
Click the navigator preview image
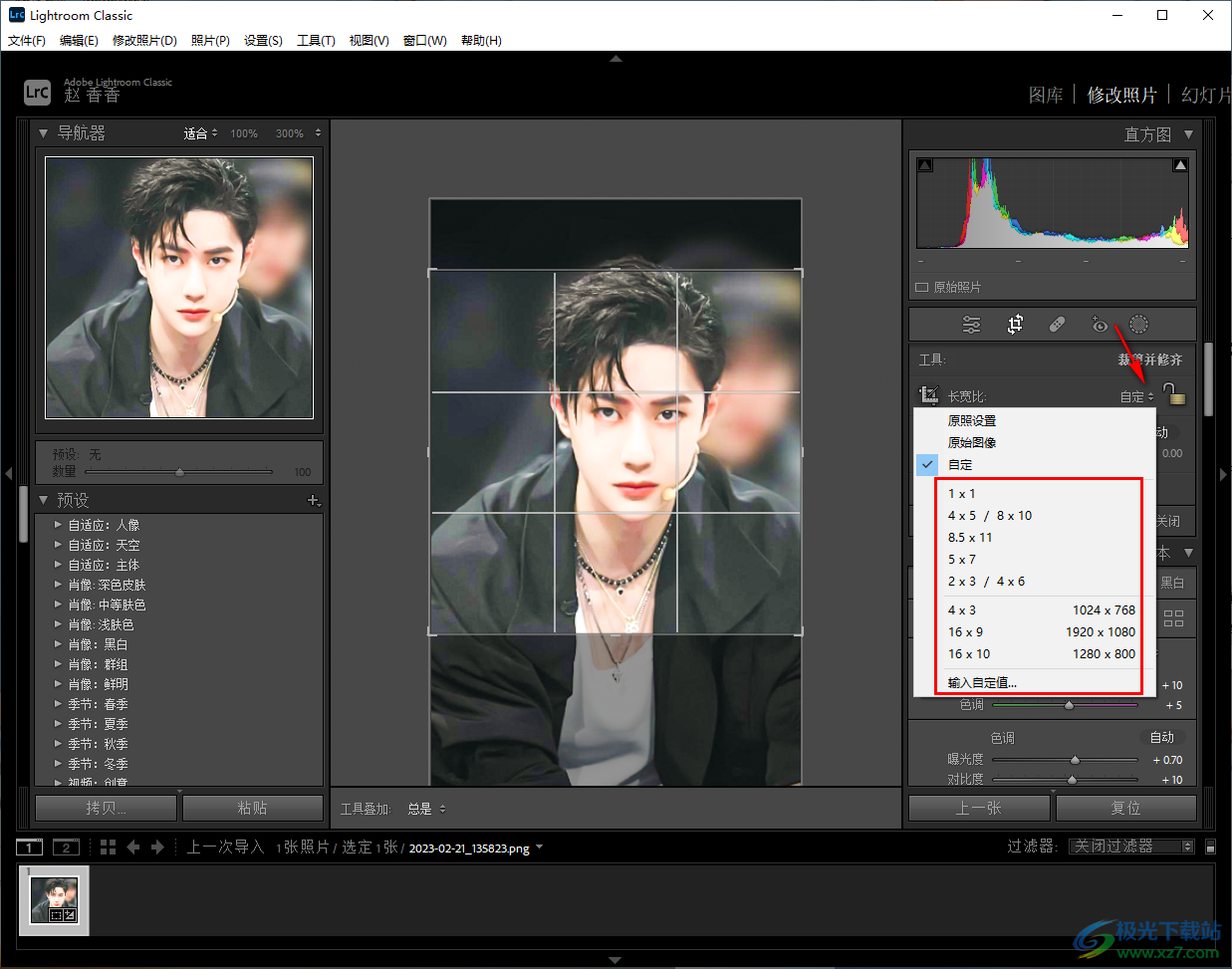179,287
